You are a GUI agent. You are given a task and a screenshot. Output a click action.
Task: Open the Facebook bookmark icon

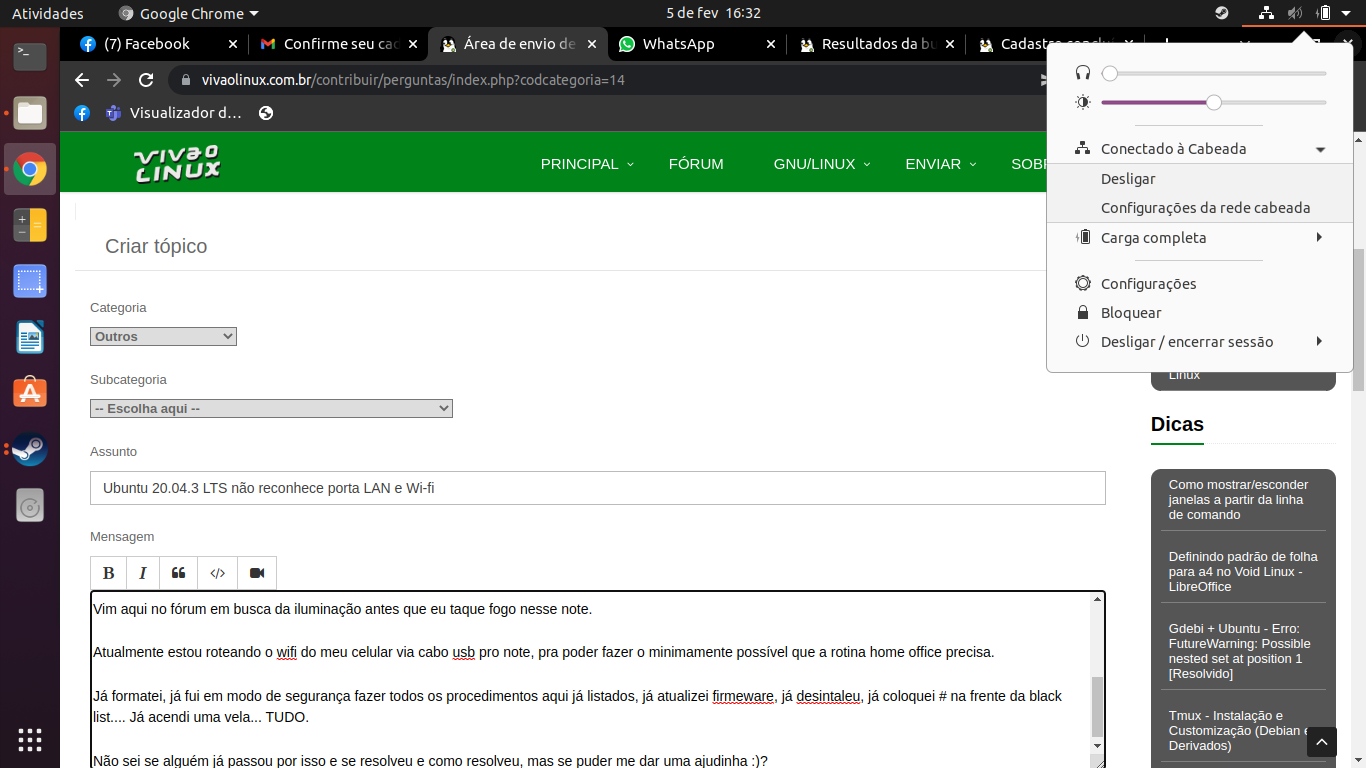82,113
